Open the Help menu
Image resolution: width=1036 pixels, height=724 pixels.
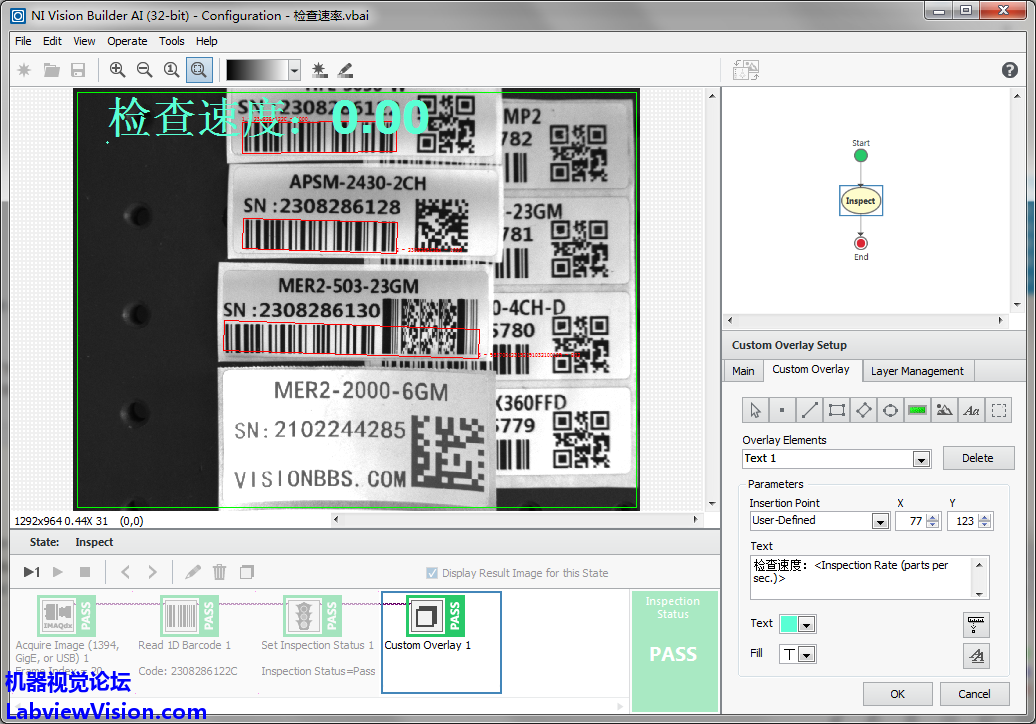pyautogui.click(x=207, y=41)
